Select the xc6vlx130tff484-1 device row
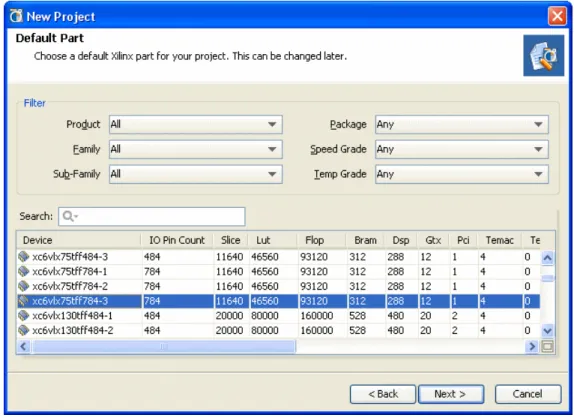Viewport: 574px width, 418px height. pos(278,316)
